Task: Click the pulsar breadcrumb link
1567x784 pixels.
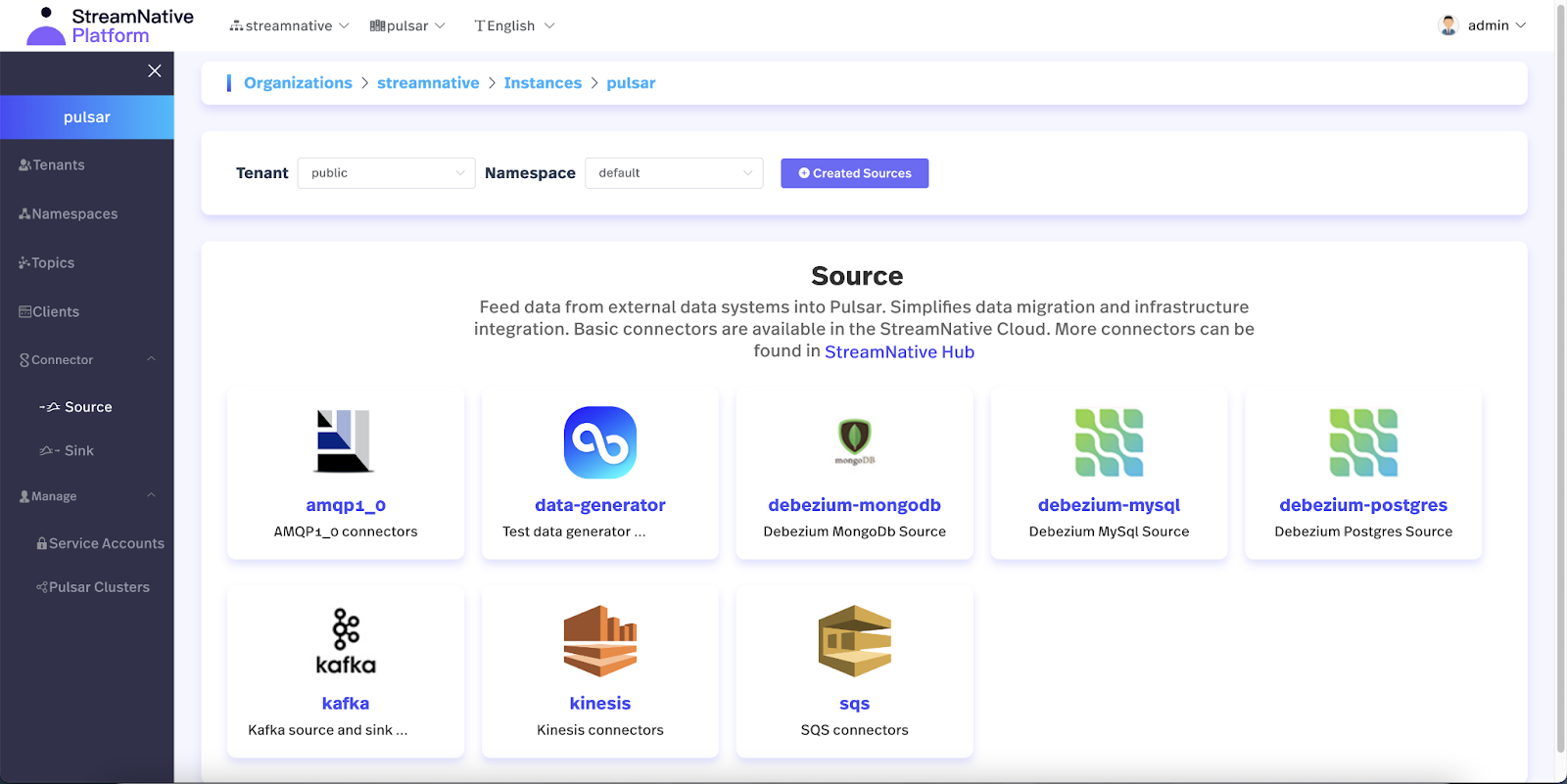Action: click(631, 83)
